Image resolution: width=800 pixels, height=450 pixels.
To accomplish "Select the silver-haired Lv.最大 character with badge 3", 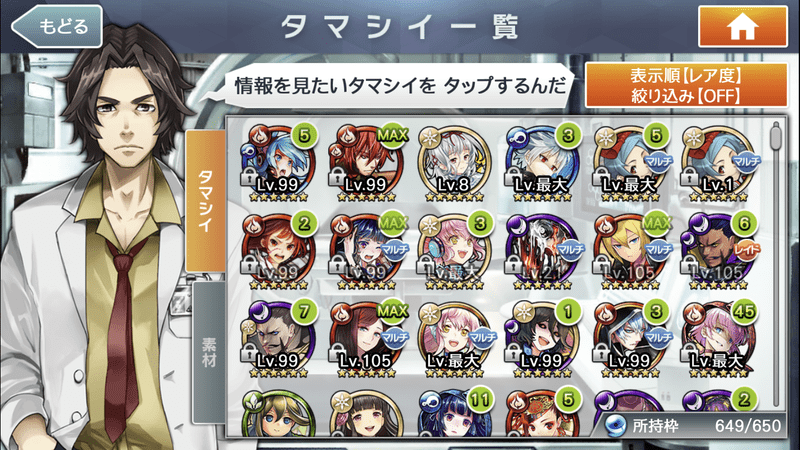I will (x=542, y=163).
